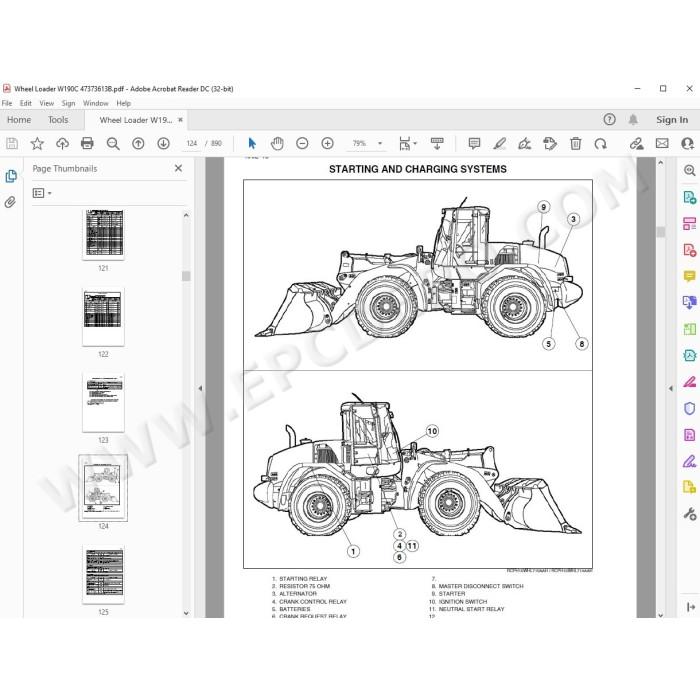Open the sign document tool
Screen dimensions: 700x700
(x=525, y=143)
